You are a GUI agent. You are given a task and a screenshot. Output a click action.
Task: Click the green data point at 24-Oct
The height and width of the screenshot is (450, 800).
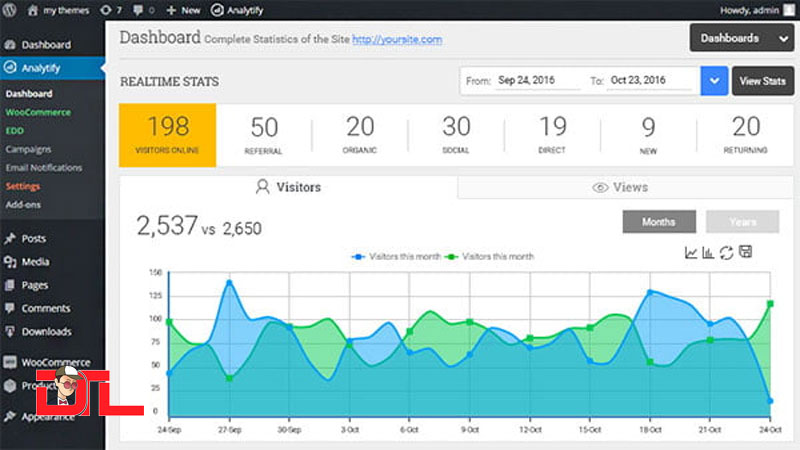tap(770, 304)
